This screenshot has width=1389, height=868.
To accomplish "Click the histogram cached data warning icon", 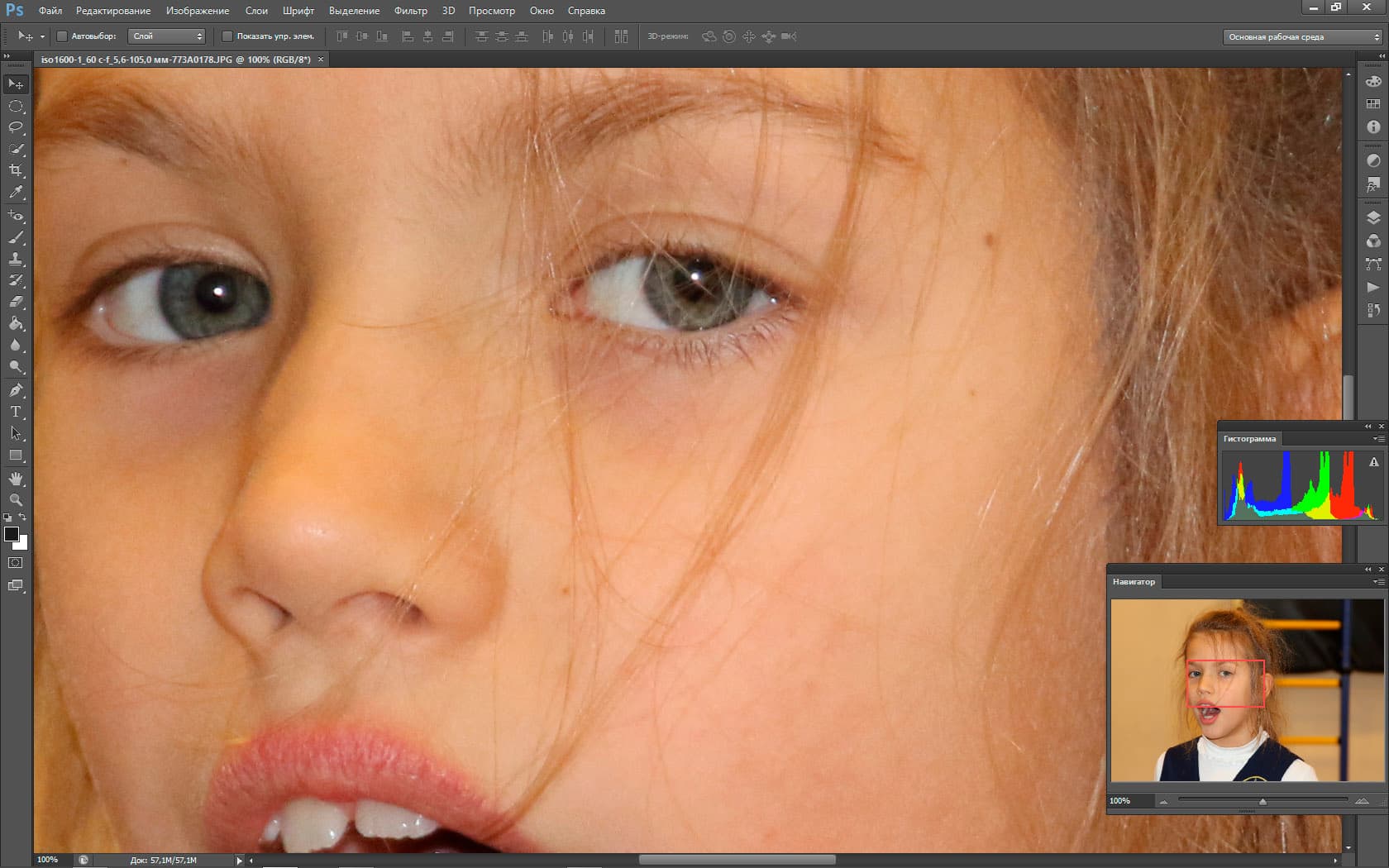I will pyautogui.click(x=1374, y=463).
